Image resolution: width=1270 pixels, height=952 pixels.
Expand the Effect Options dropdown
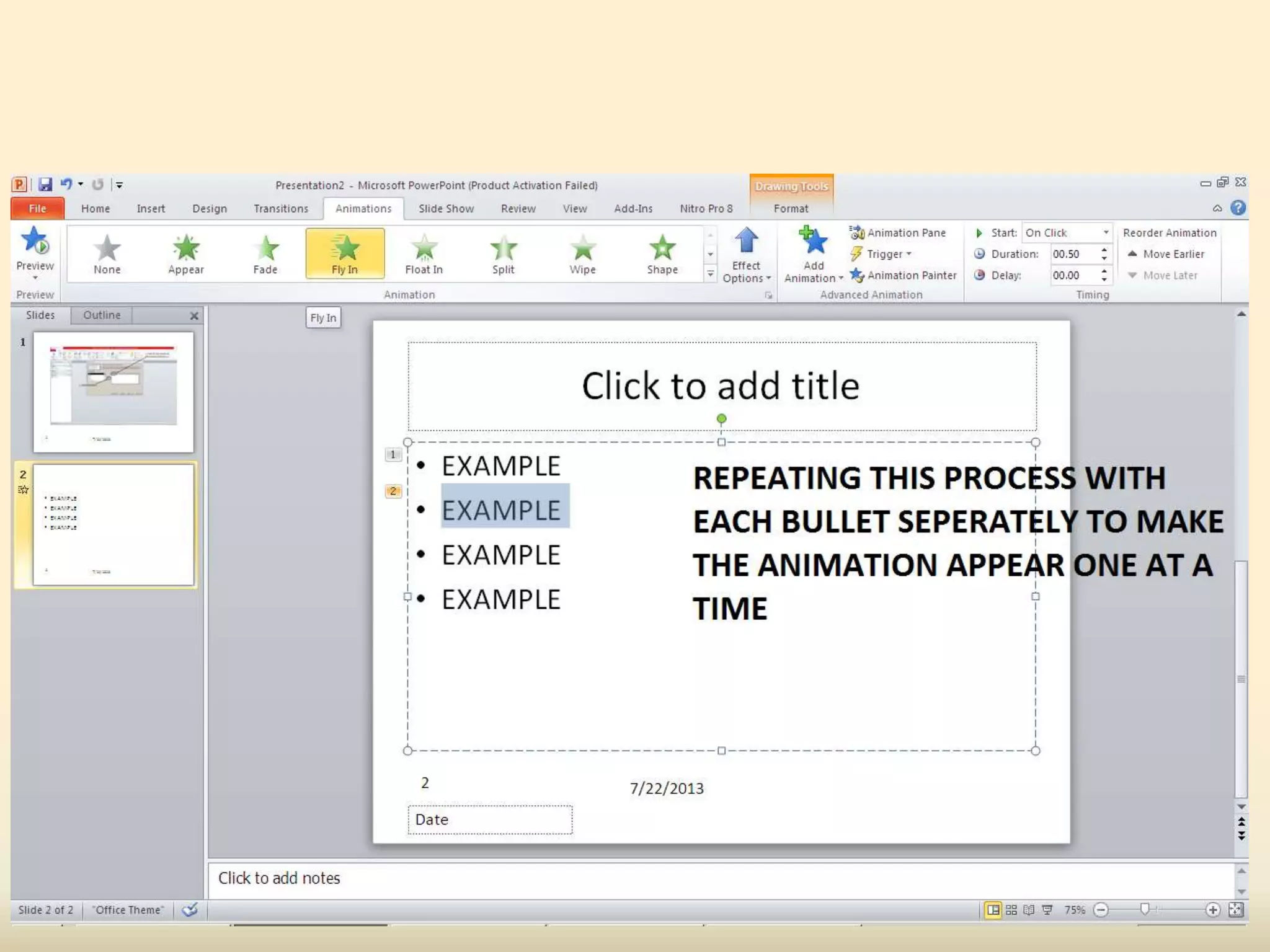(747, 271)
